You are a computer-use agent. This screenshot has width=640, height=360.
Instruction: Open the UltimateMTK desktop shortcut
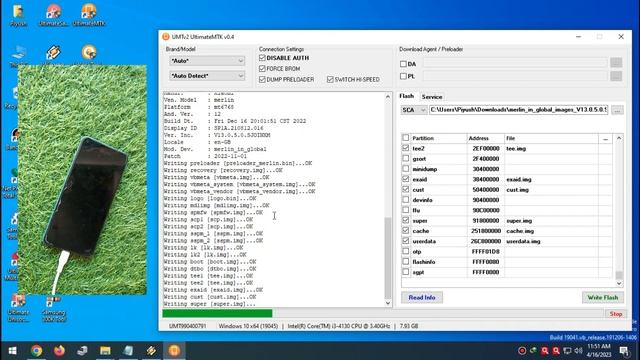tap(89, 15)
